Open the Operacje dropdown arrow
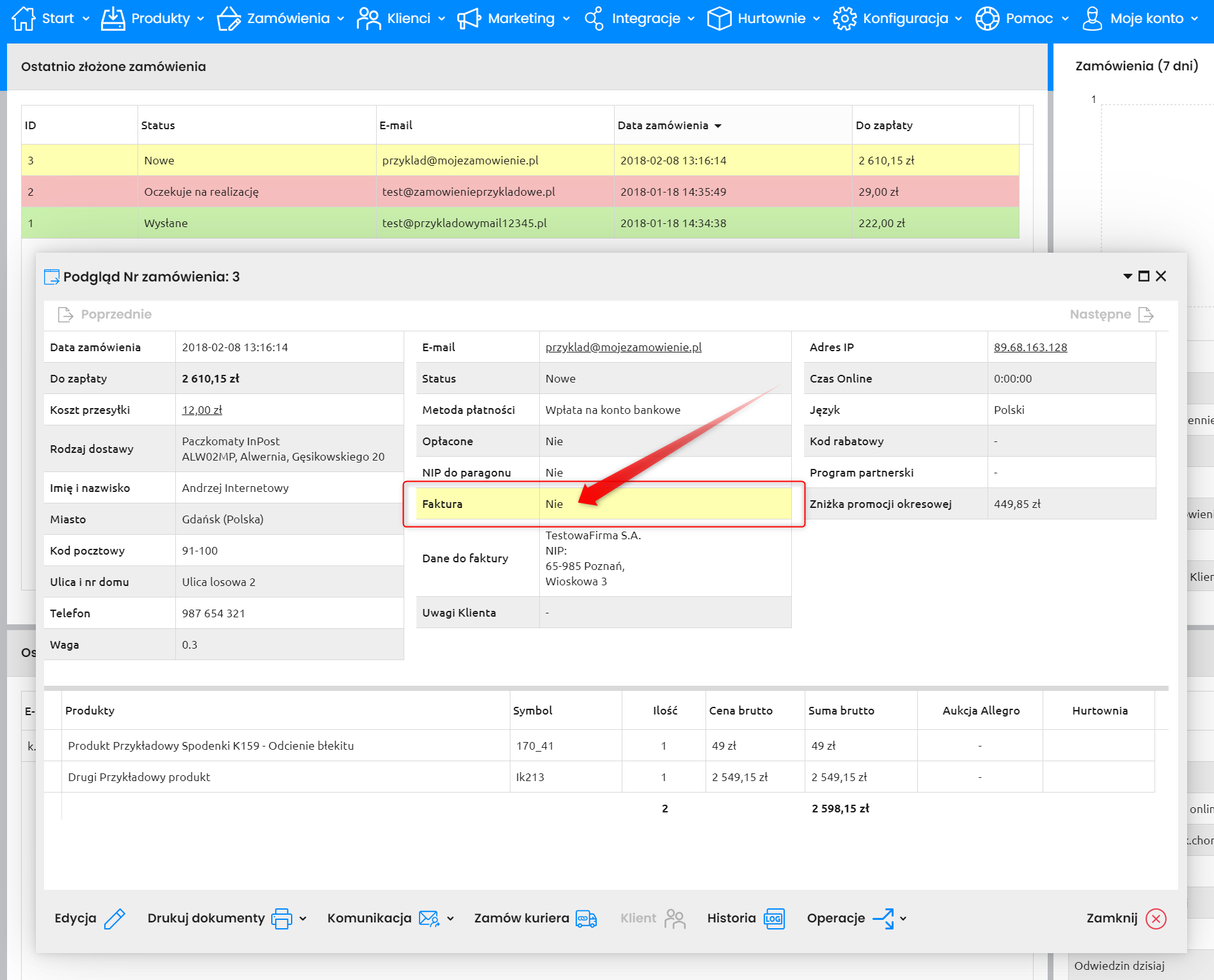 [903, 919]
